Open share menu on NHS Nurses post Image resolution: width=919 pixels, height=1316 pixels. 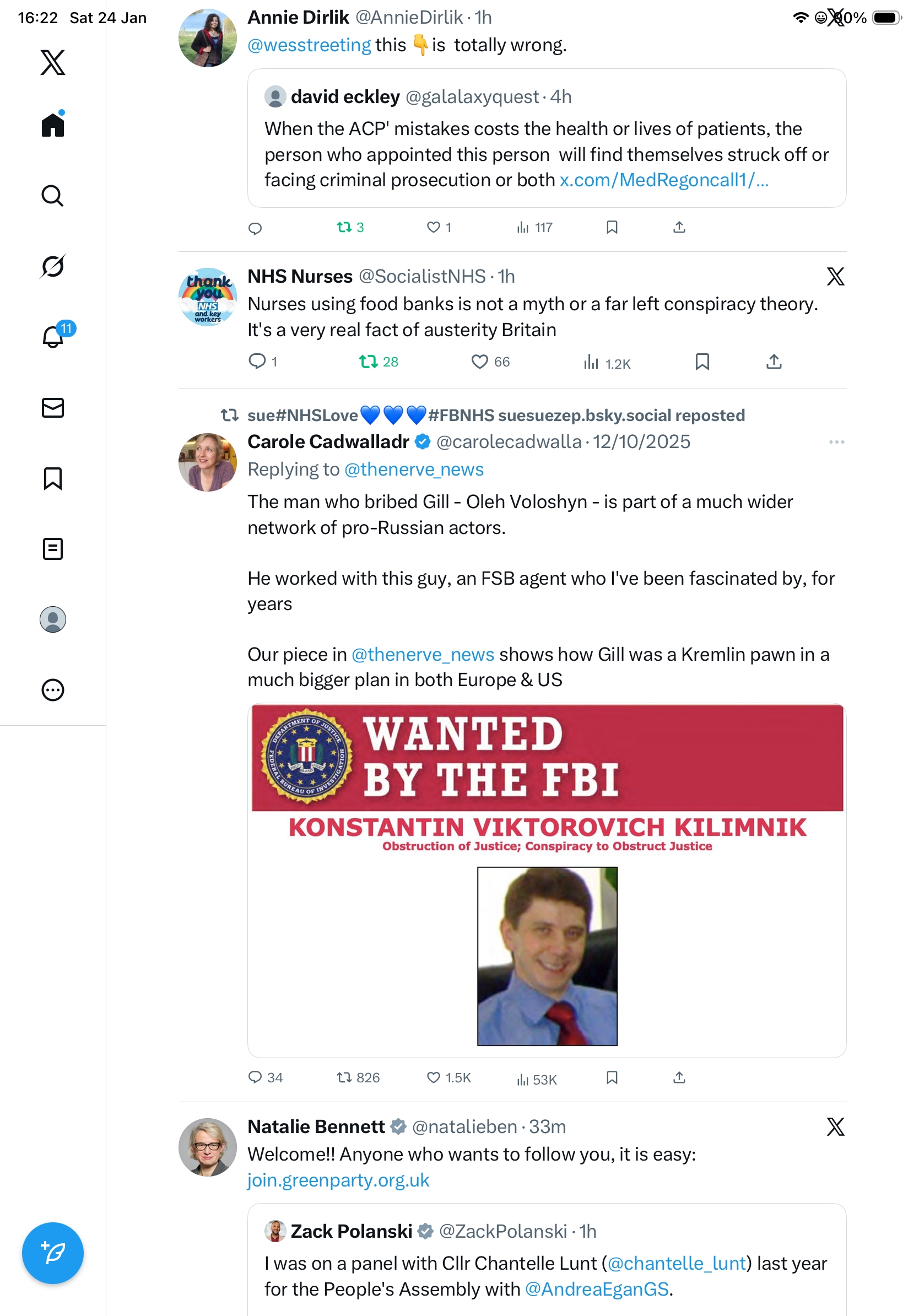774,362
